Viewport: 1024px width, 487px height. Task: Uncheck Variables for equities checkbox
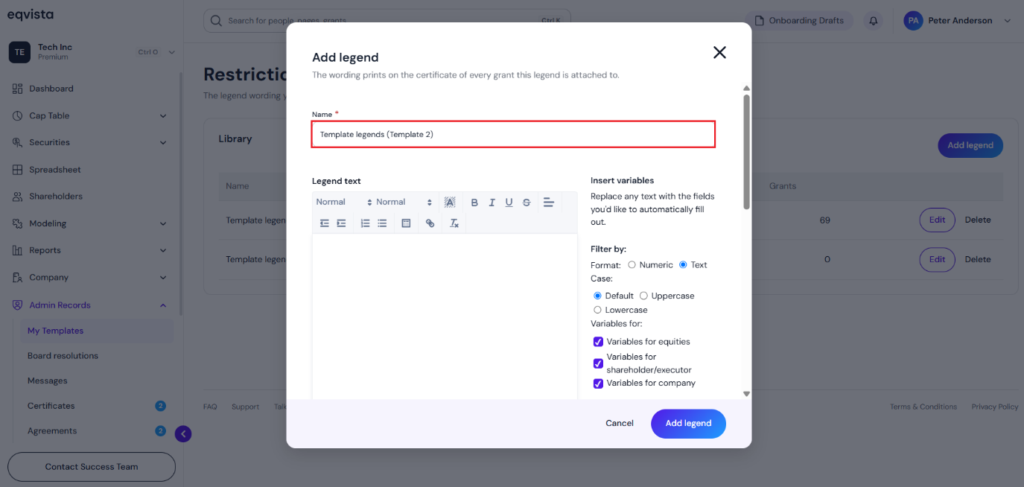[598, 341]
